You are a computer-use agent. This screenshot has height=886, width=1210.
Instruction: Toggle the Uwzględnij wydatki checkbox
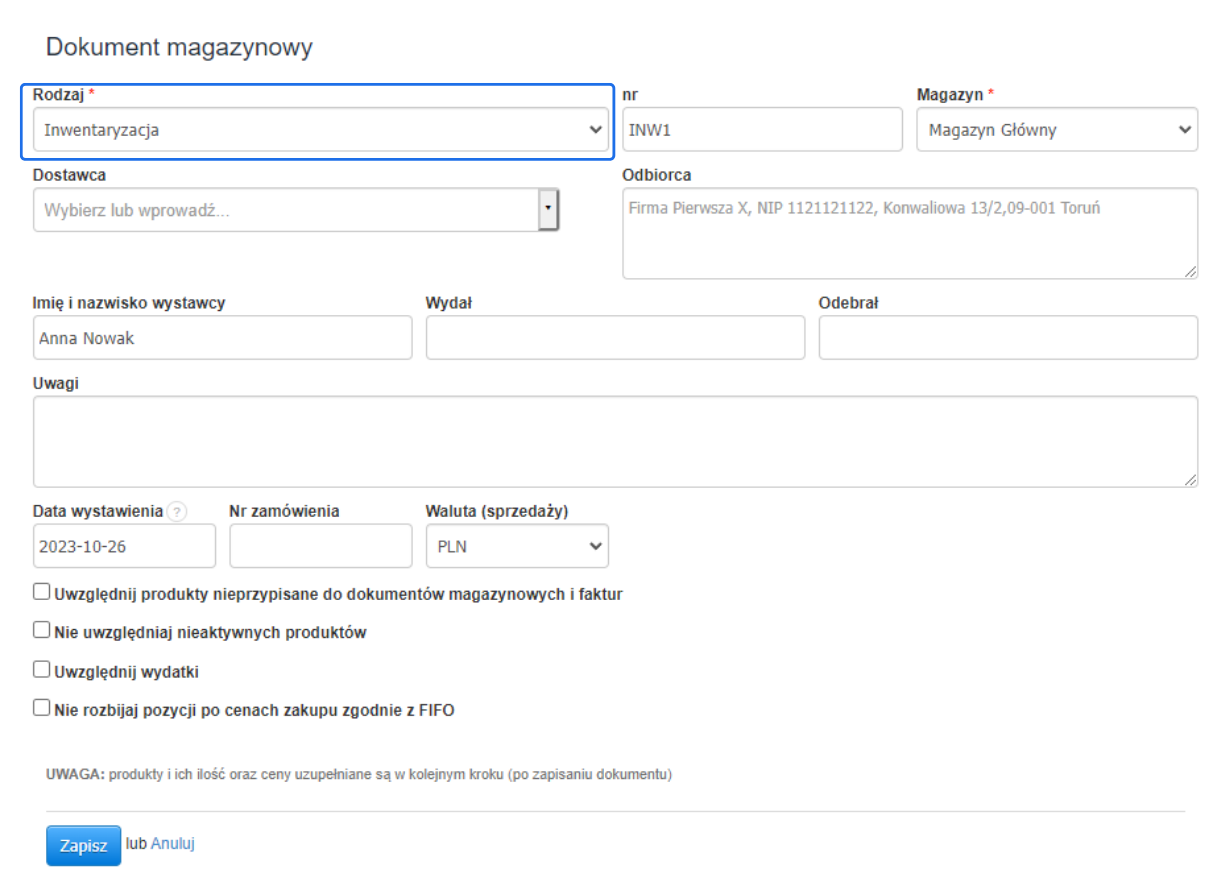[x=41, y=670]
